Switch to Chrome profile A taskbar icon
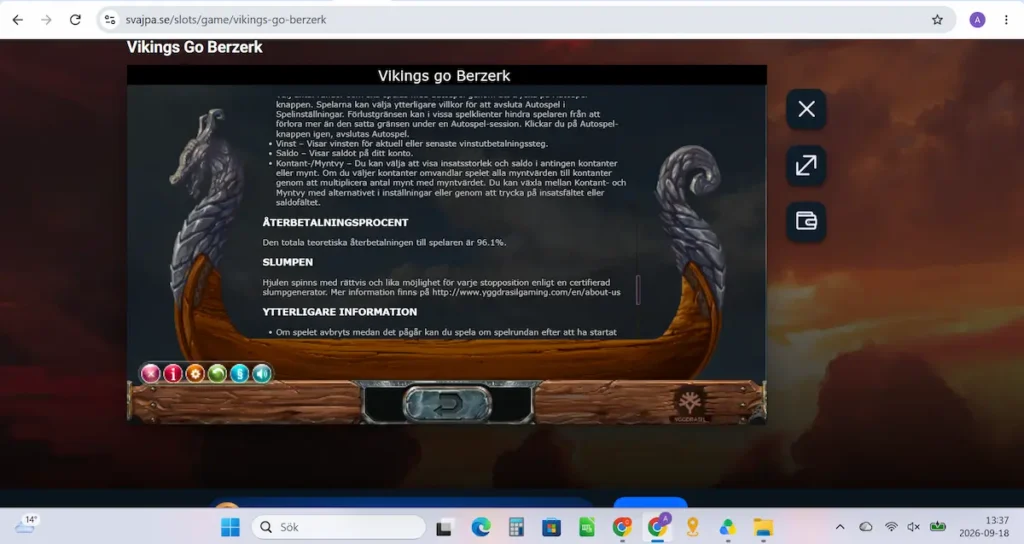The width and height of the screenshot is (1024, 544). (657, 526)
